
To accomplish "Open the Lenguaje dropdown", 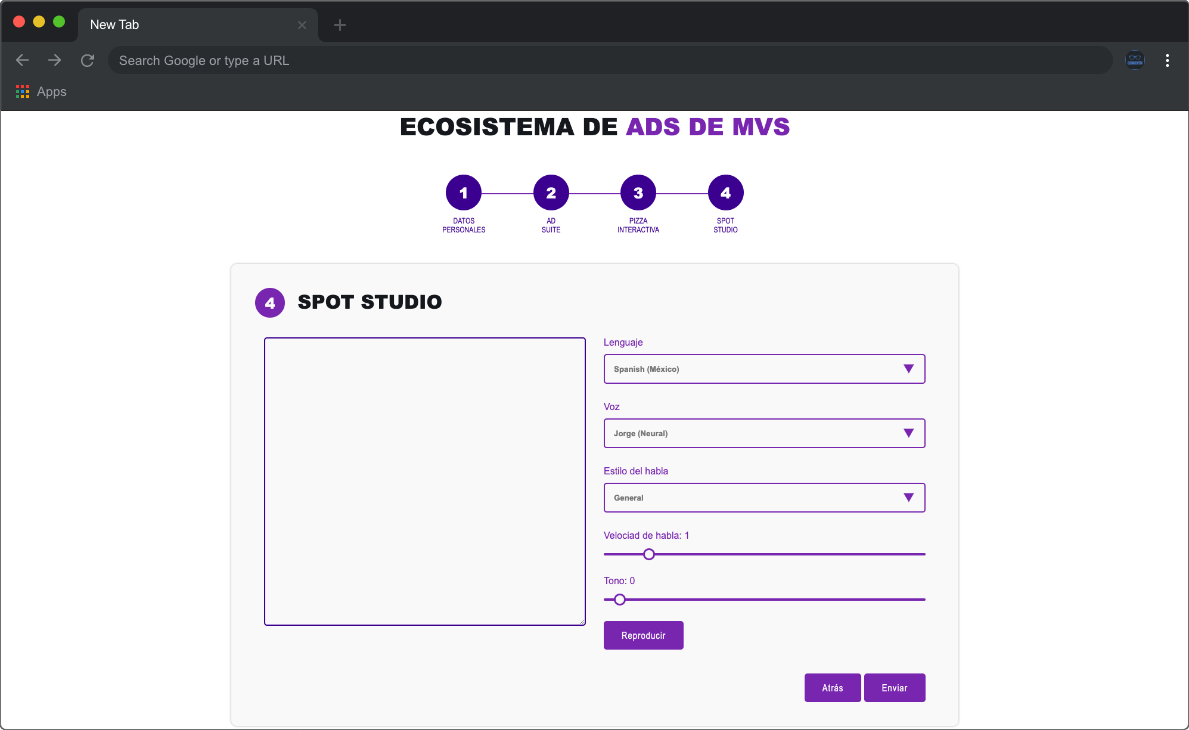I will (x=764, y=369).
